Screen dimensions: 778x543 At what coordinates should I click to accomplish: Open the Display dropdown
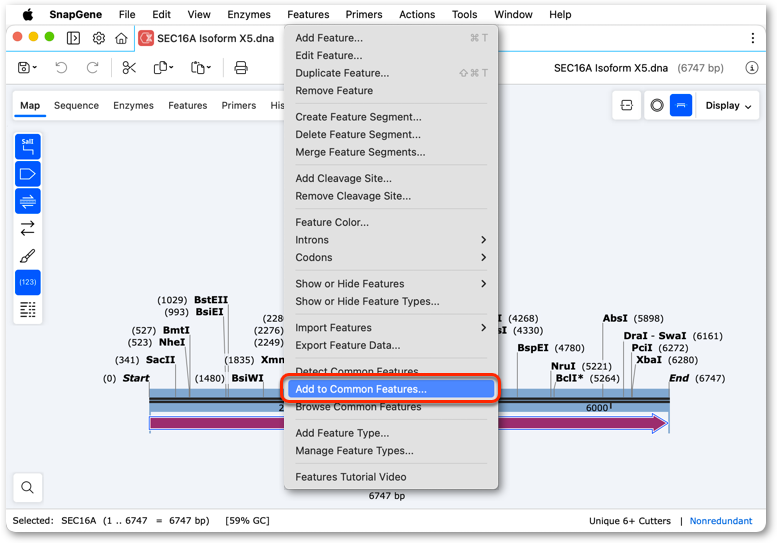(728, 105)
